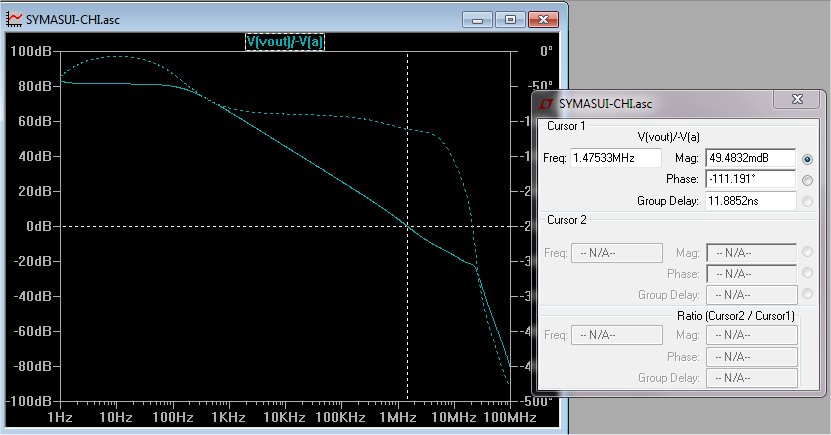Close the cursor readout dialog
Image resolution: width=831 pixels, height=435 pixels.
797,99
